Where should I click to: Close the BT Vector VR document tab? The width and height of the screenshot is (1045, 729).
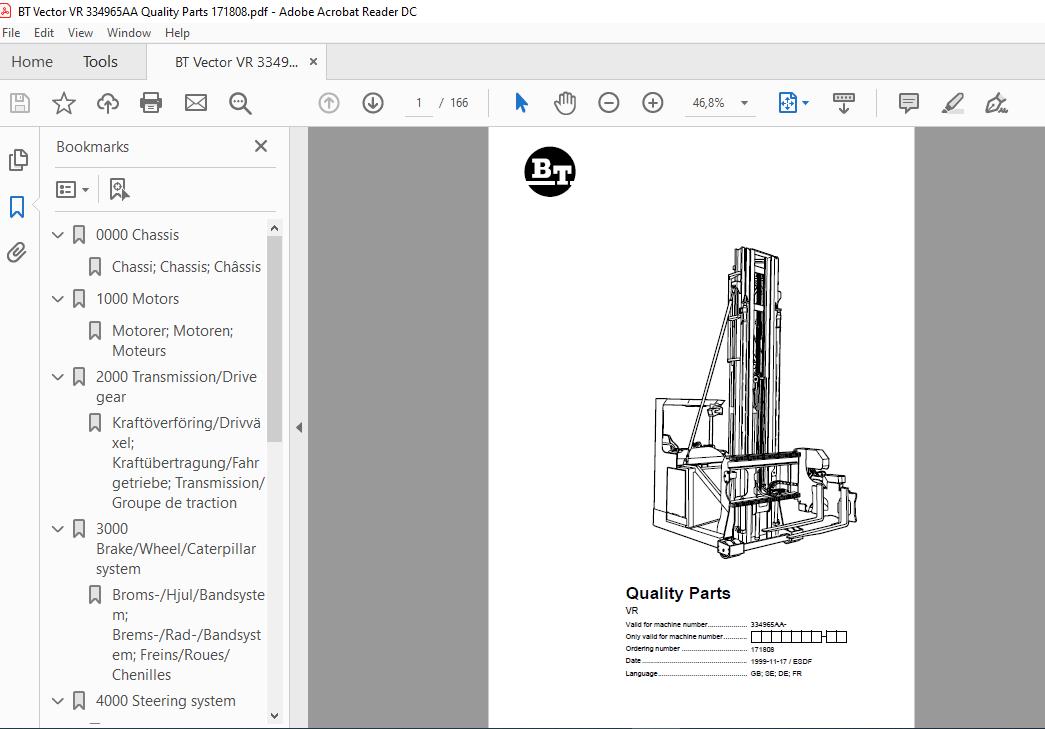coord(313,62)
